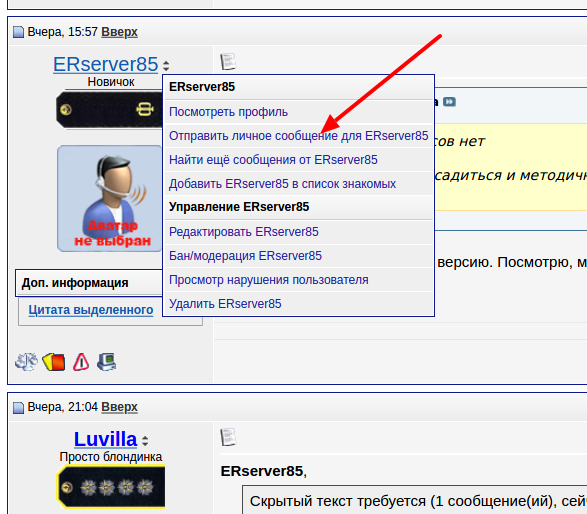Click the yellow-red card warning icon
The height and width of the screenshot is (514, 587).
click(54, 362)
